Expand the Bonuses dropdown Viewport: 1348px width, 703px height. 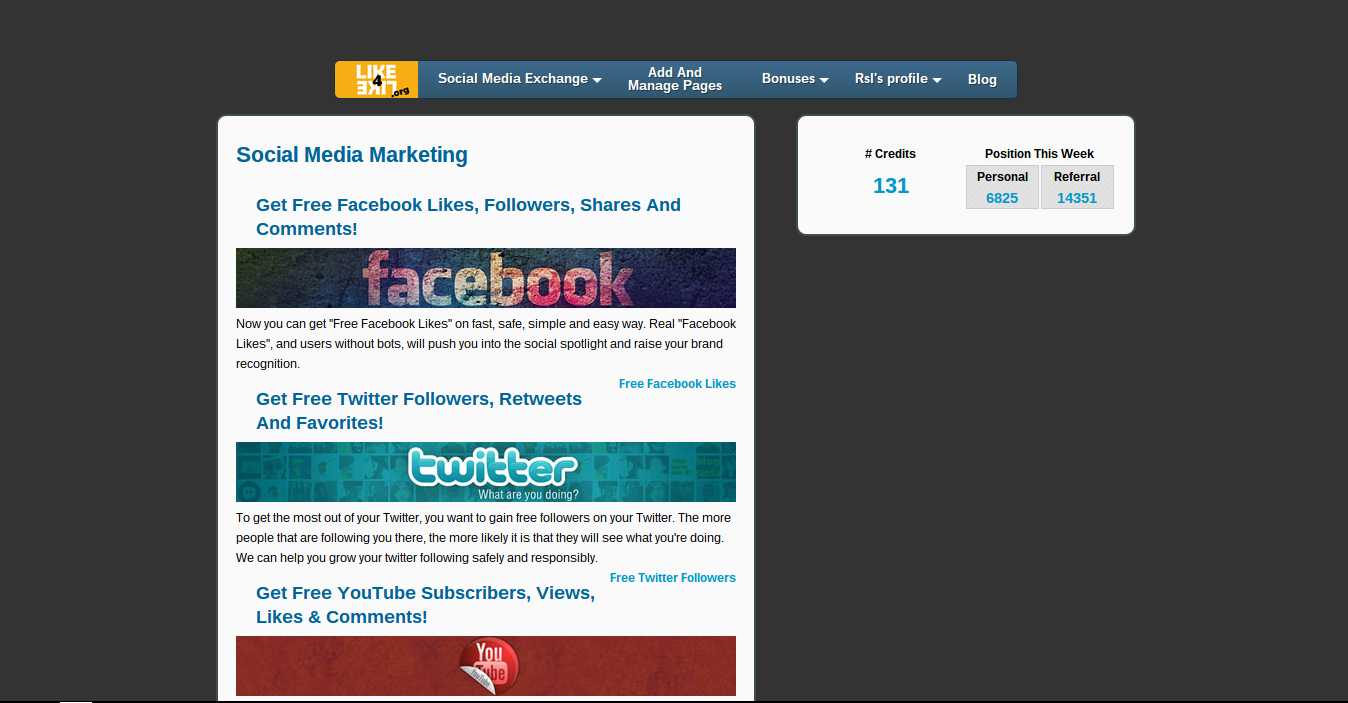click(795, 79)
